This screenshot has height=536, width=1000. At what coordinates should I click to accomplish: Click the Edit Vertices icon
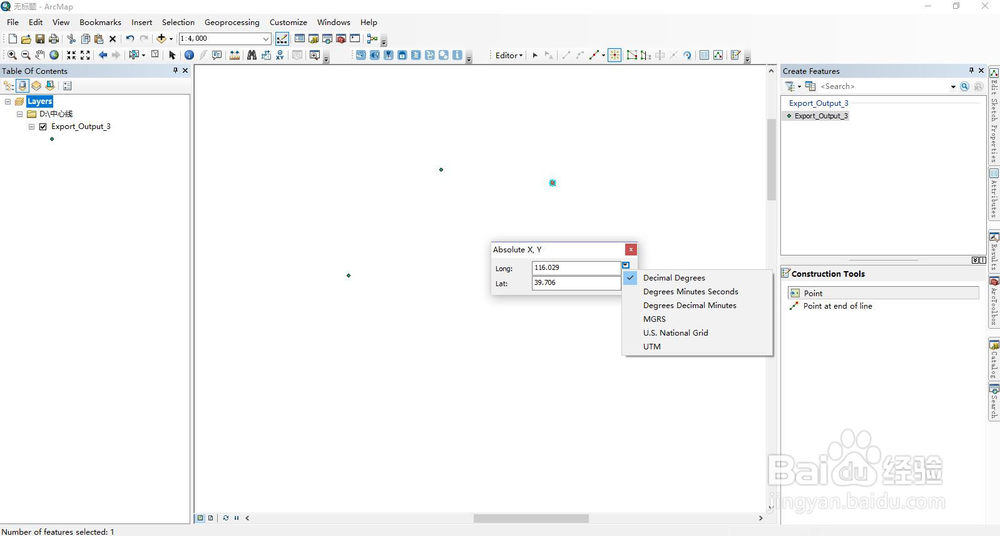632,56
